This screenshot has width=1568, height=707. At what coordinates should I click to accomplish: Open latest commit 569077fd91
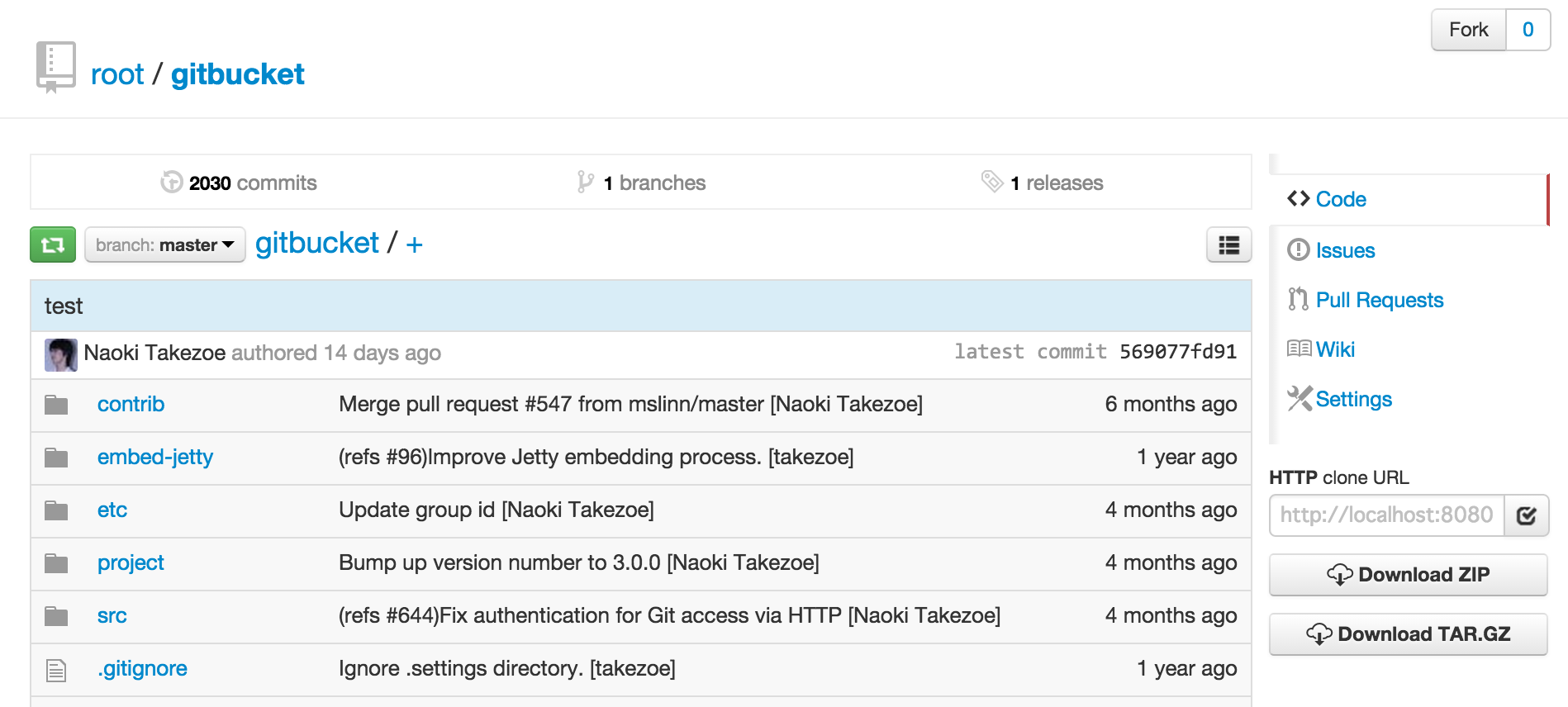coord(1178,352)
